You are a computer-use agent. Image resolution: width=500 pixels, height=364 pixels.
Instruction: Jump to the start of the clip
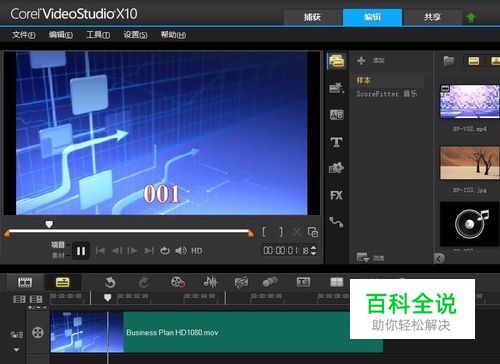click(x=100, y=251)
